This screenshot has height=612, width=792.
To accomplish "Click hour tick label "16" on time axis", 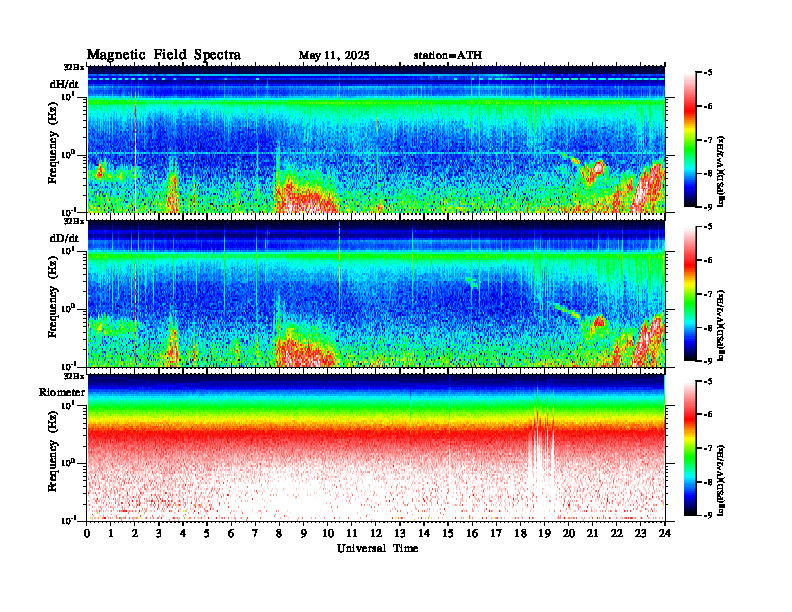I will 472,533.
